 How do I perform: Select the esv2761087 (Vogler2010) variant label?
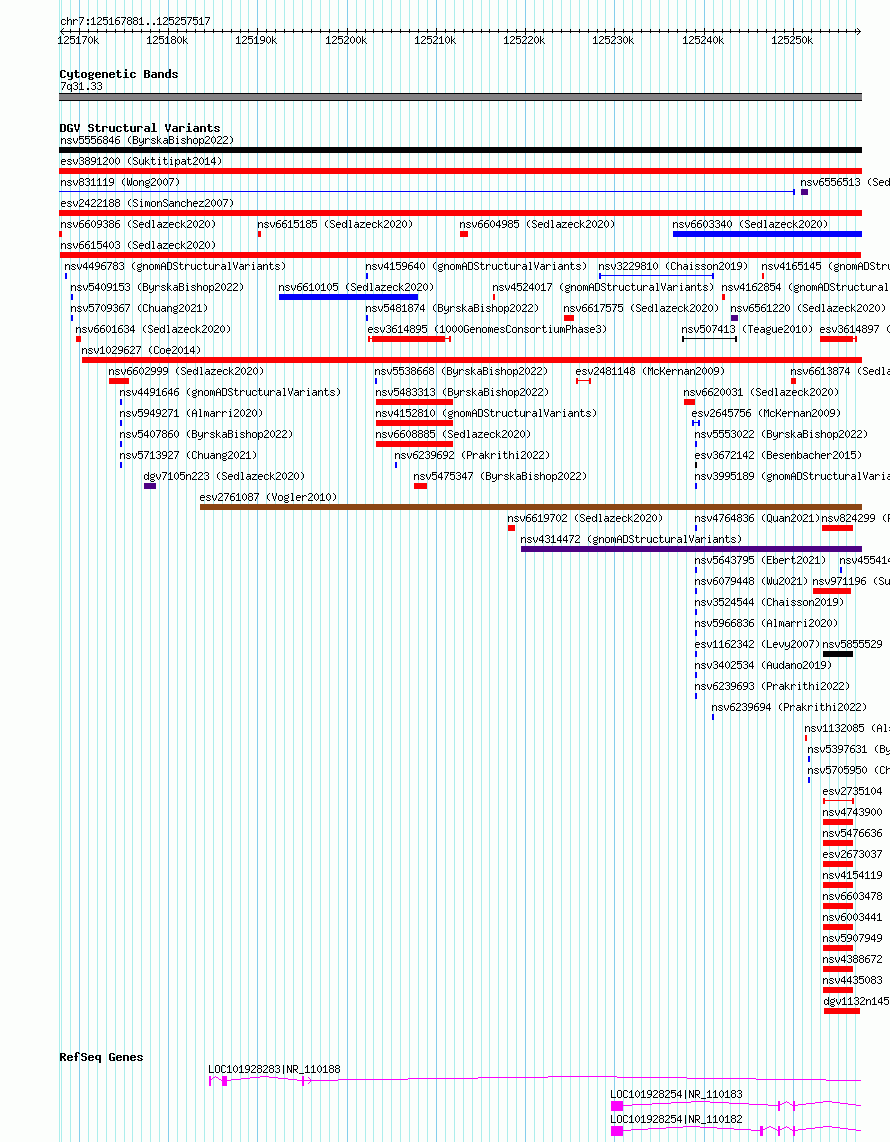tap(269, 497)
